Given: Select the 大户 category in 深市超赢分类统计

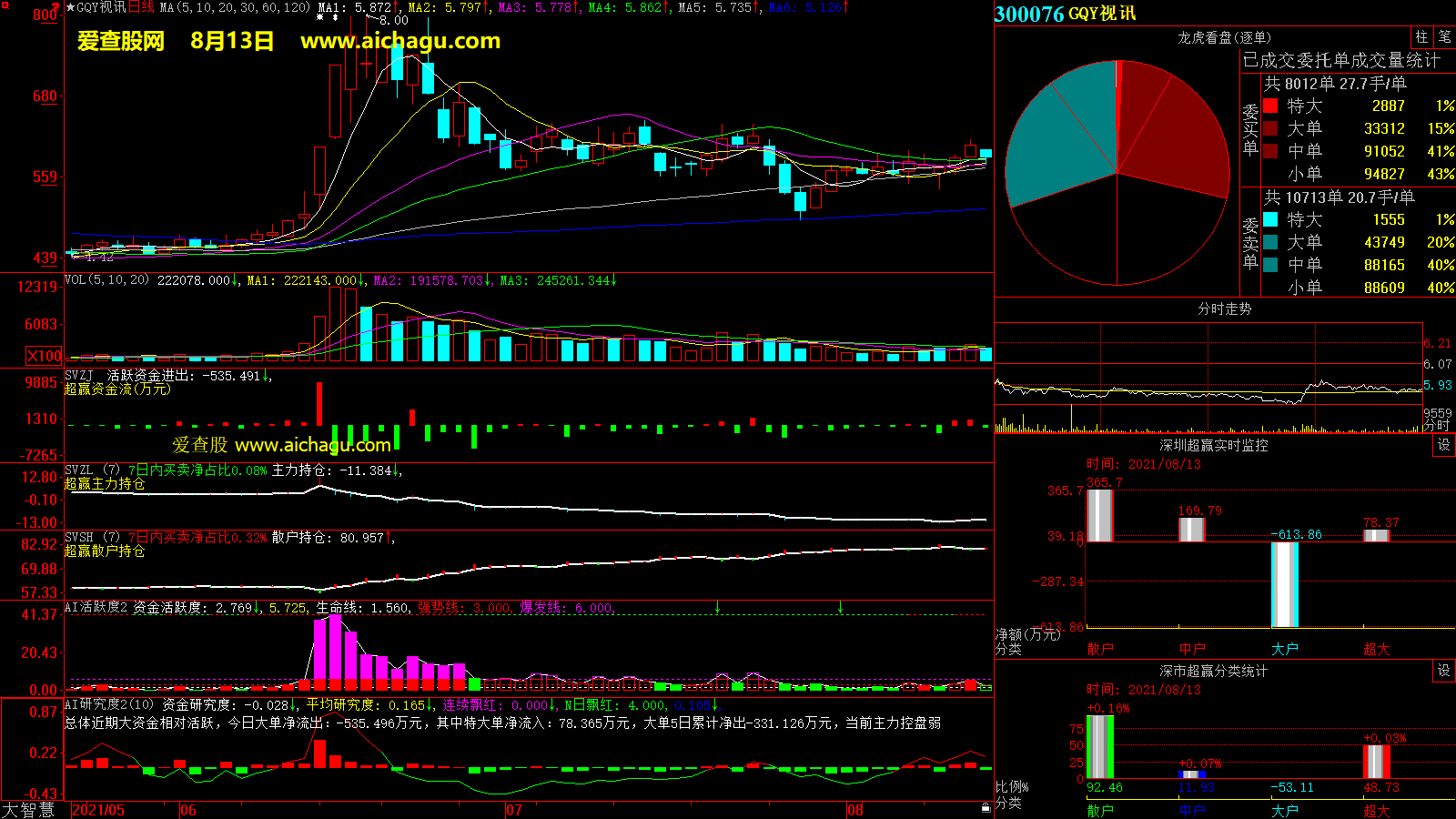Looking at the screenshot, I should (1284, 810).
